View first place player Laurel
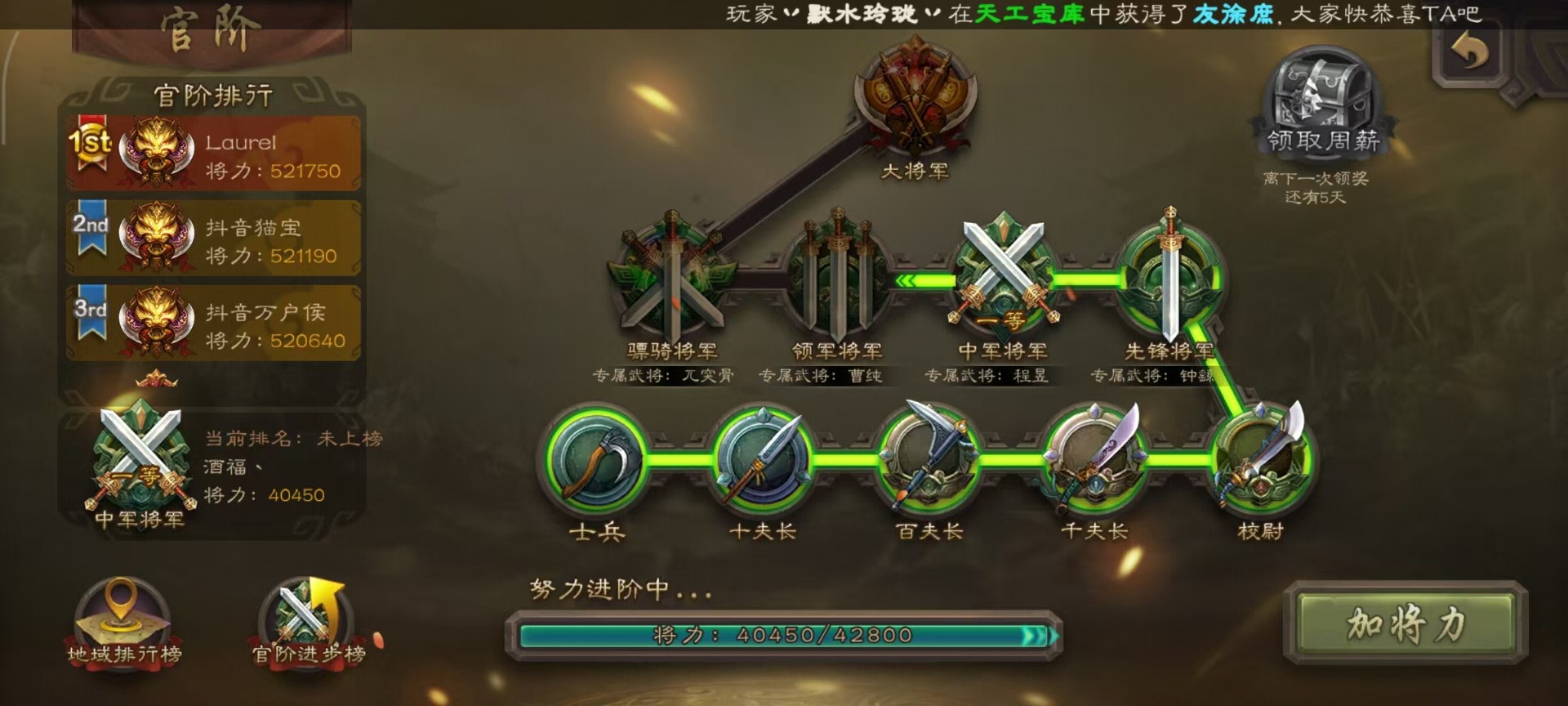 pyautogui.click(x=214, y=154)
